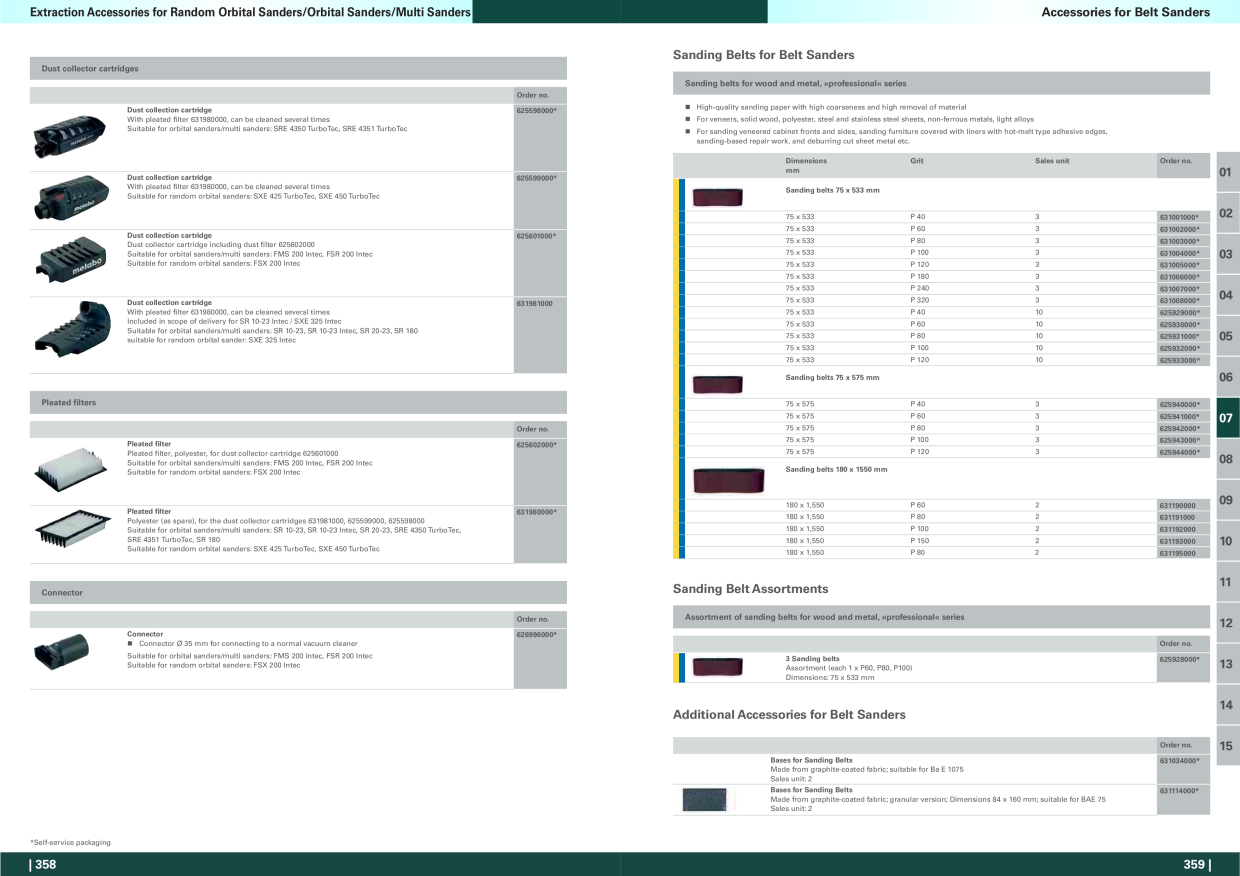This screenshot has width=1240, height=876.
Task: Click order number 631034000* for sanding belt base
Action: pos(1180,760)
